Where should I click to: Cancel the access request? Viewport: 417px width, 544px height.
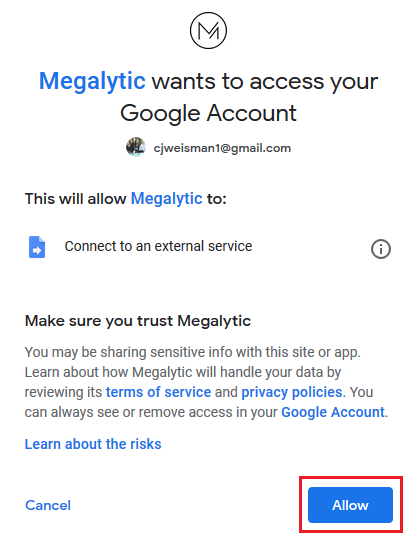(48, 505)
